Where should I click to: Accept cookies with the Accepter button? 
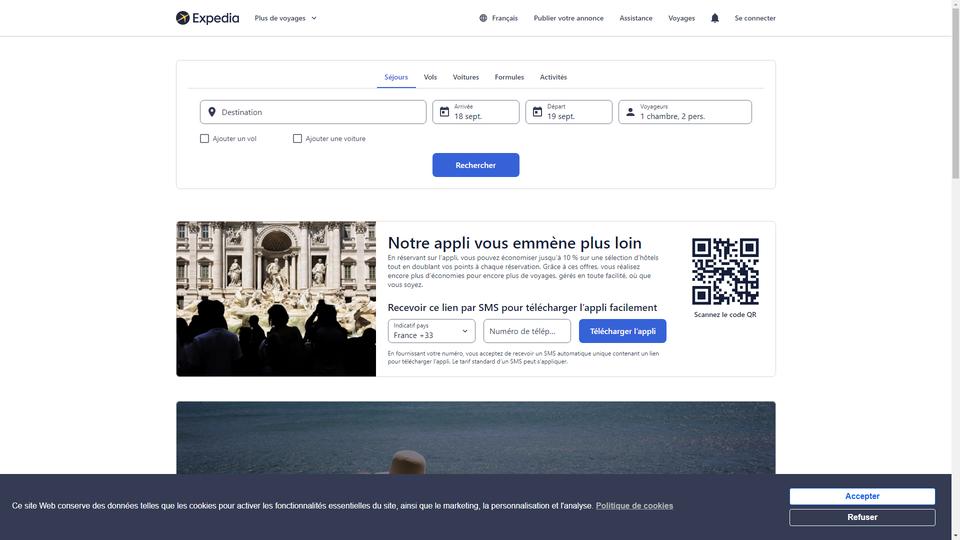(862, 496)
